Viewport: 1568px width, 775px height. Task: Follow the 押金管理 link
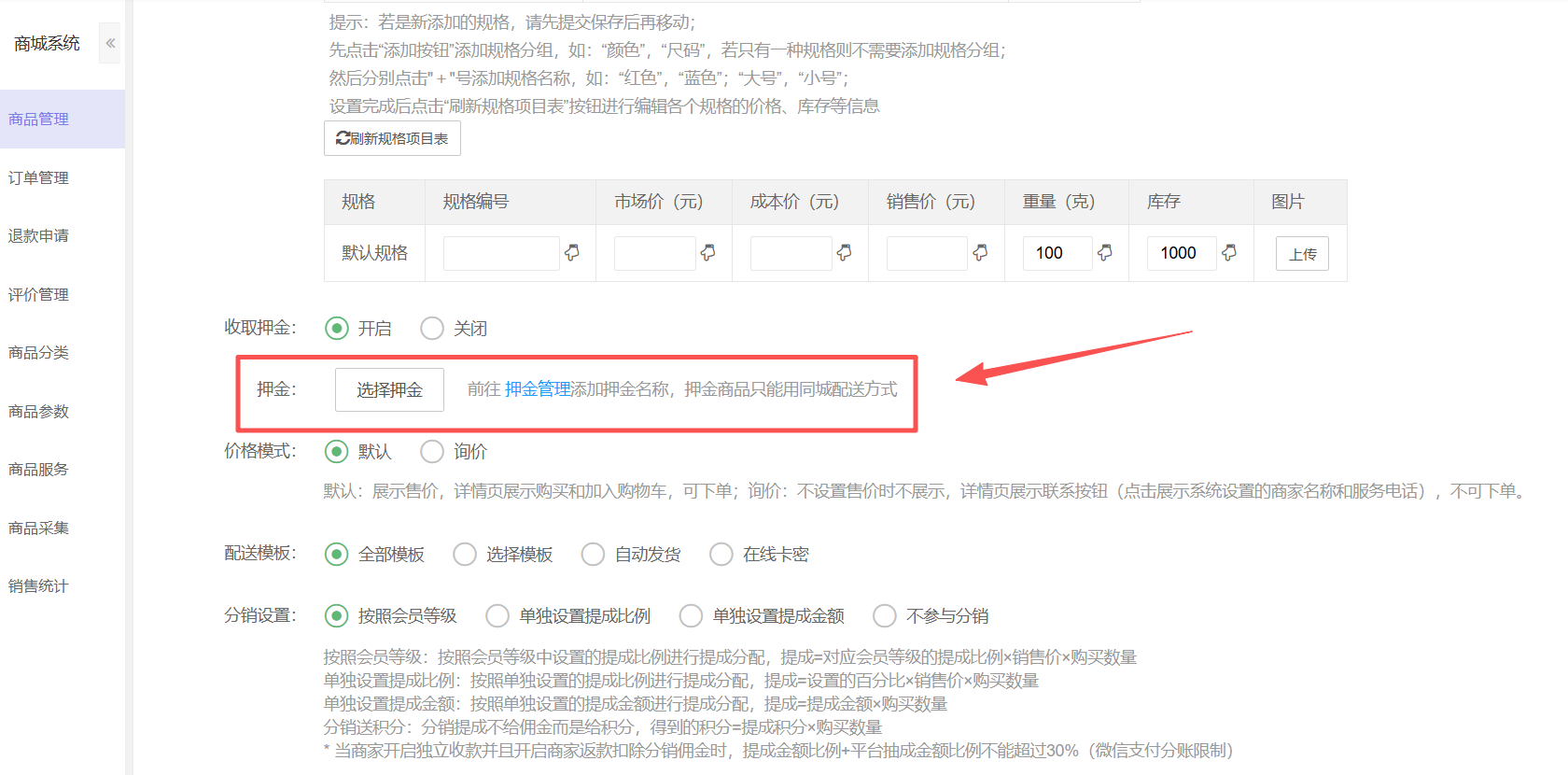click(538, 389)
